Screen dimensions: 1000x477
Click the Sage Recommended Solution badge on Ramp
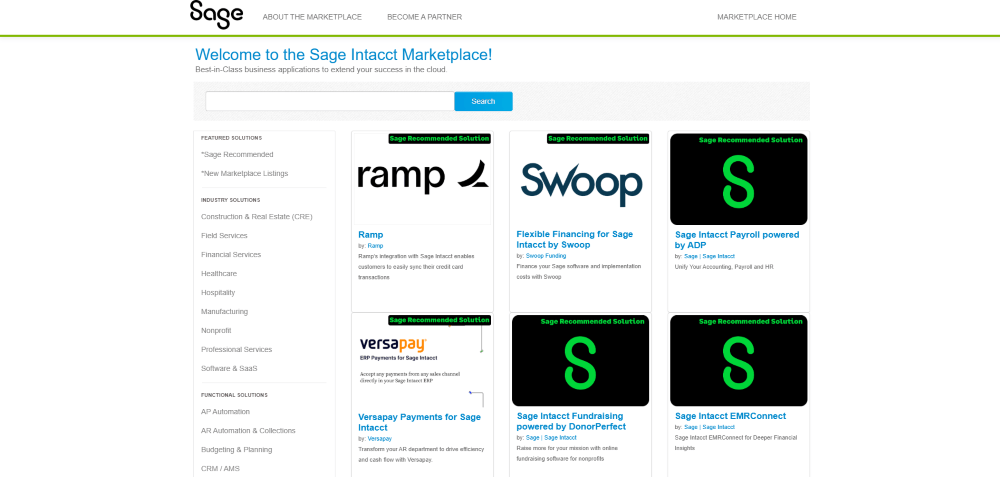(439, 138)
